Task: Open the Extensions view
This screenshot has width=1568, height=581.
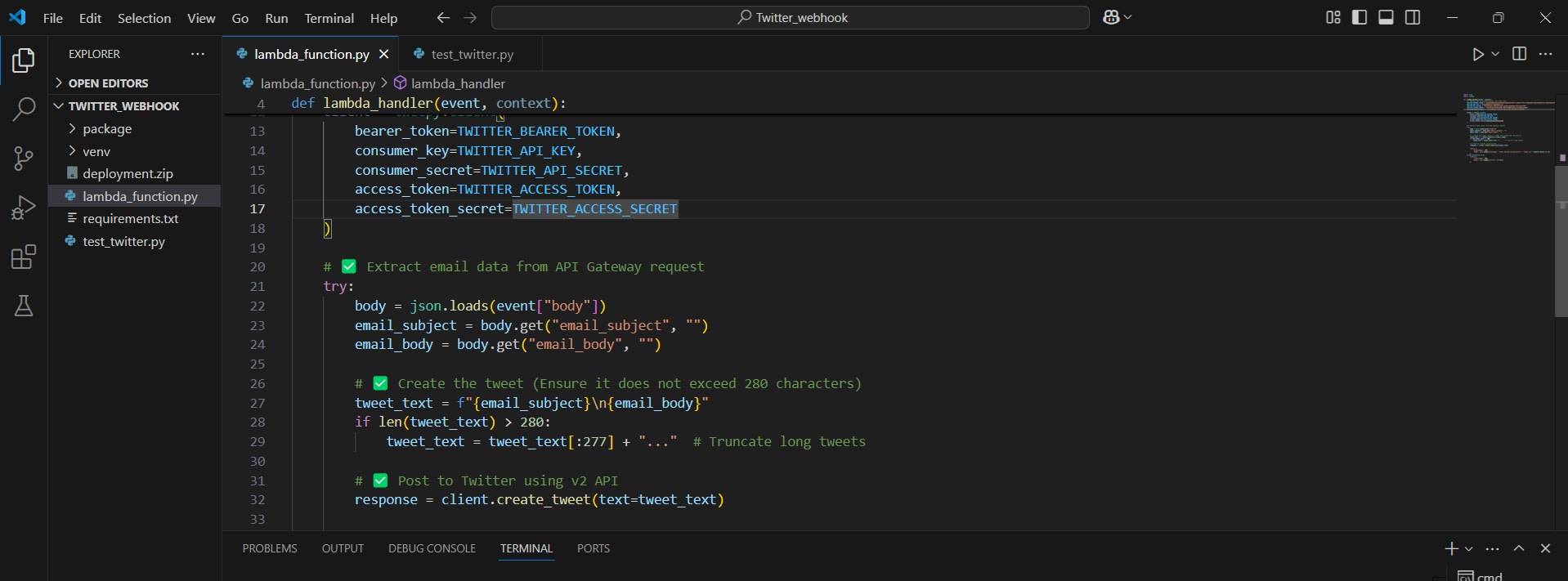Action: coord(24,257)
